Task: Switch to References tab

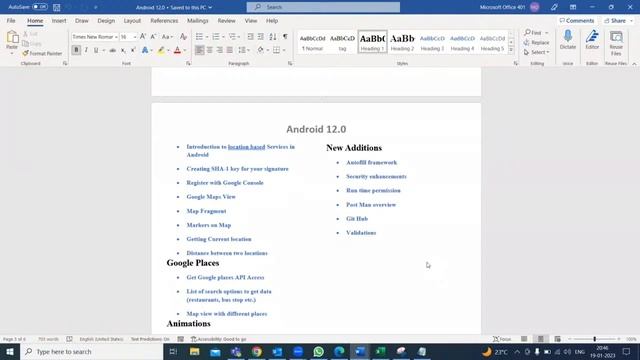Action: coord(164,20)
